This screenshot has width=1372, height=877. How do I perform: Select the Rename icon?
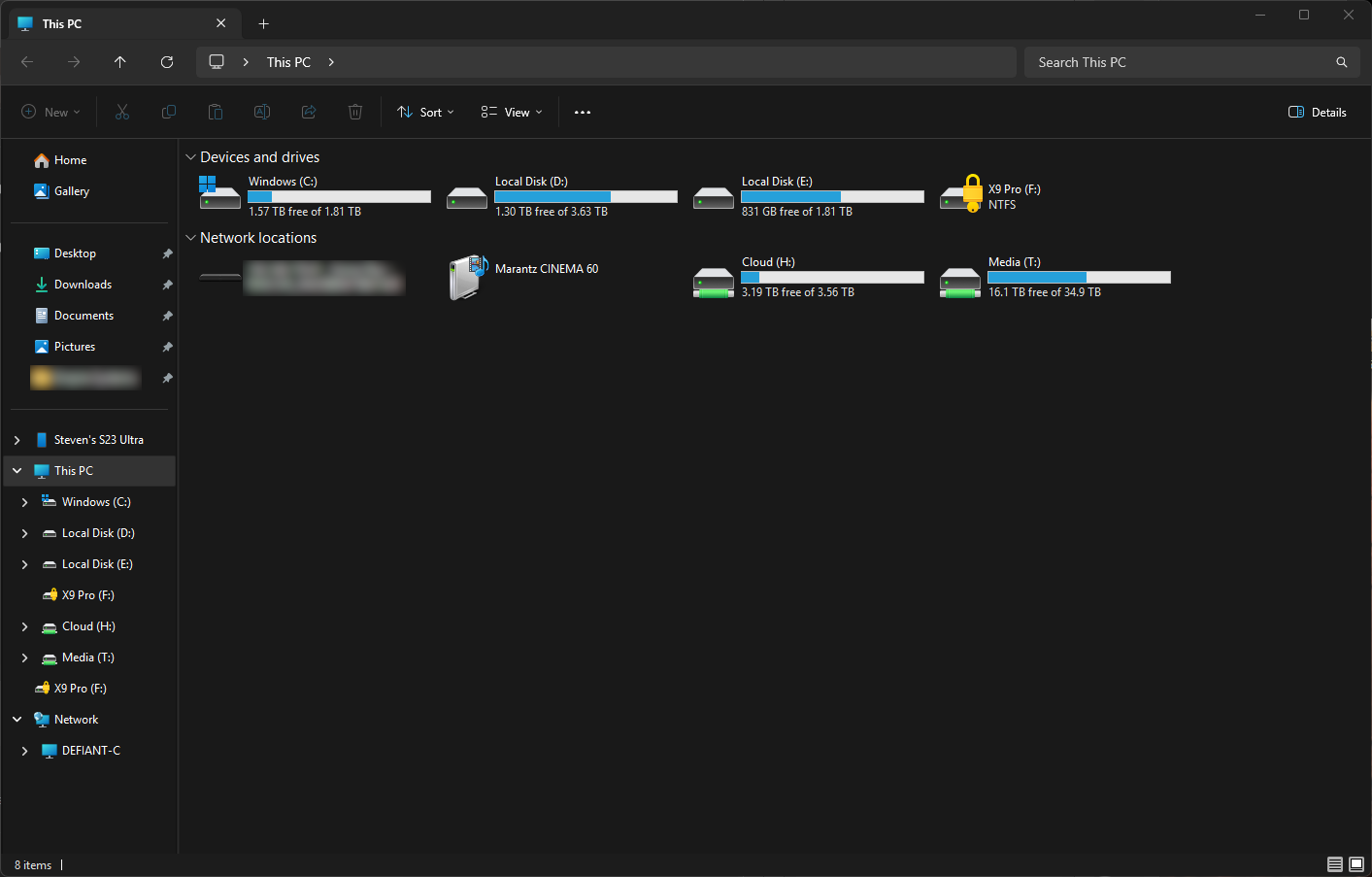tap(261, 112)
